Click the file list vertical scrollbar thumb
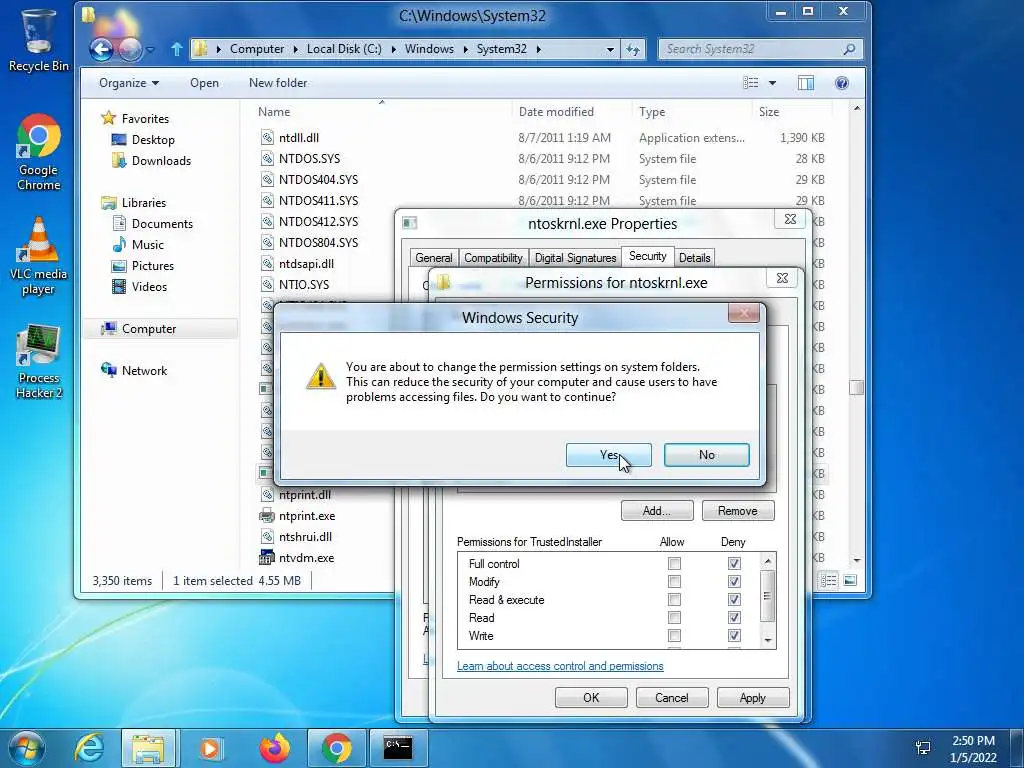 click(857, 387)
